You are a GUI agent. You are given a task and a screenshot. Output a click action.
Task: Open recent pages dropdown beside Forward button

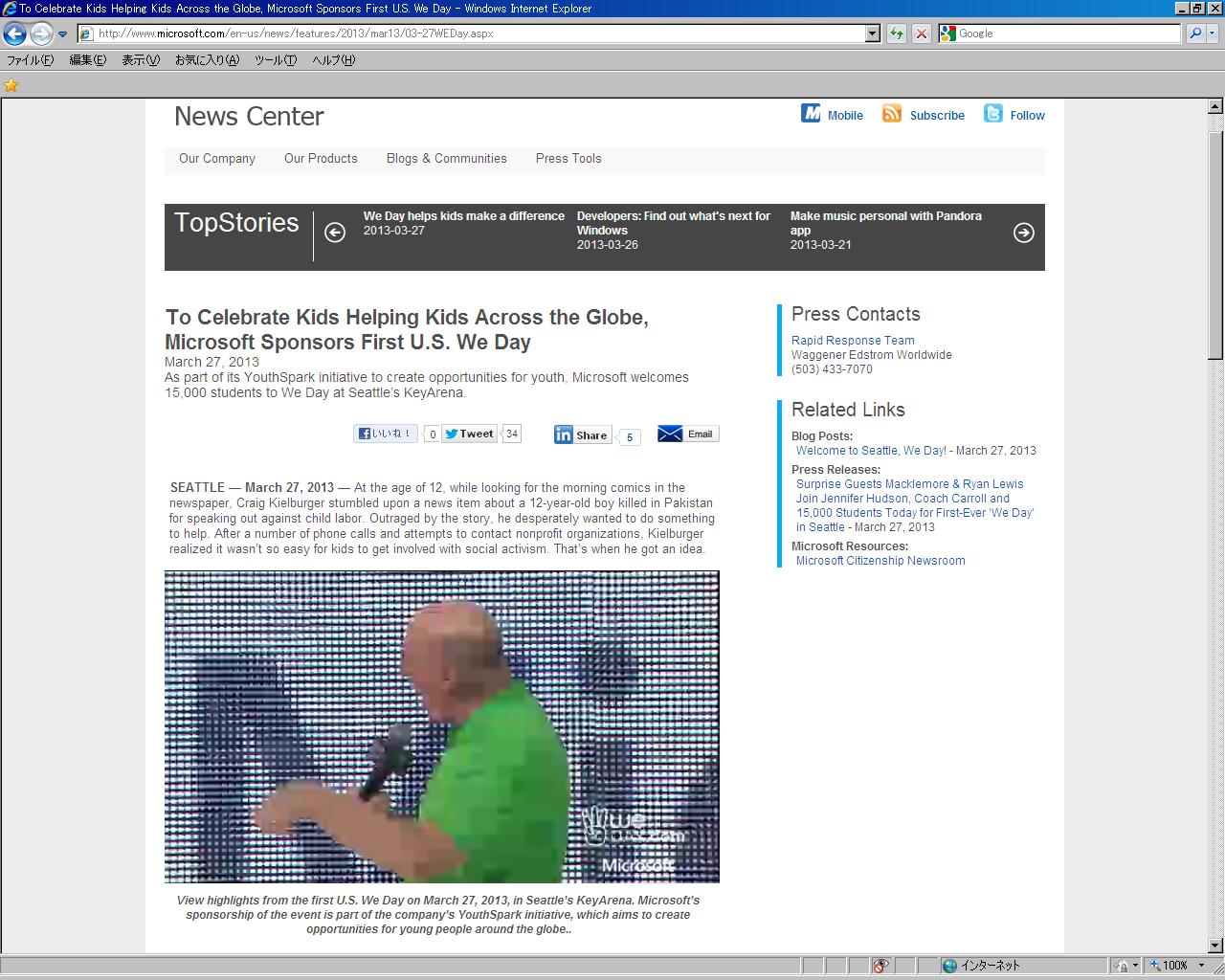click(63, 34)
